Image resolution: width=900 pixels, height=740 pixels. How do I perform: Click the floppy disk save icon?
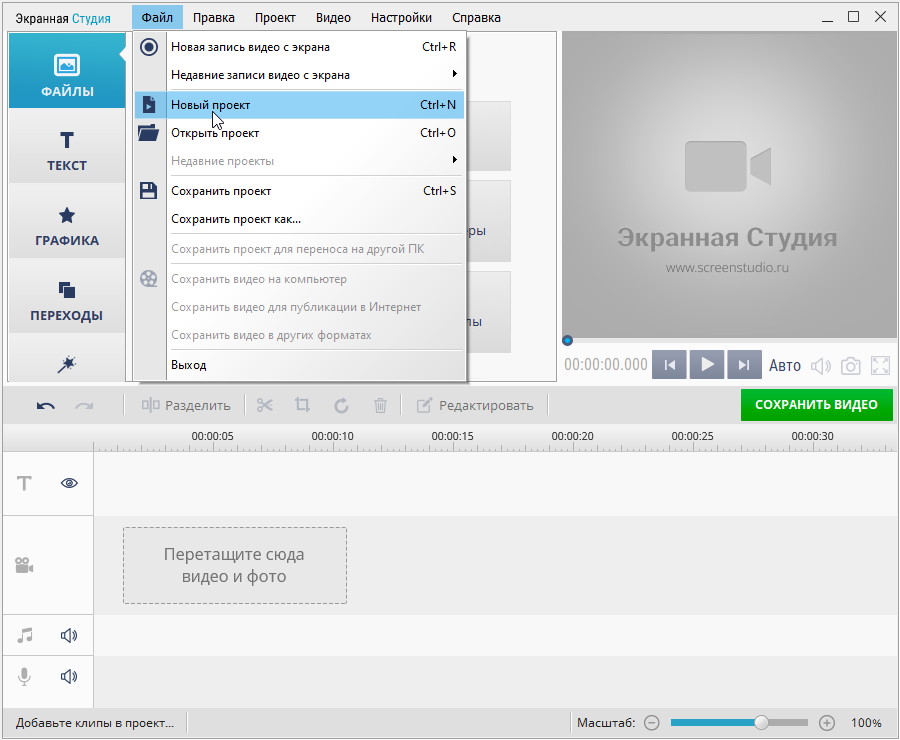pyautogui.click(x=149, y=191)
